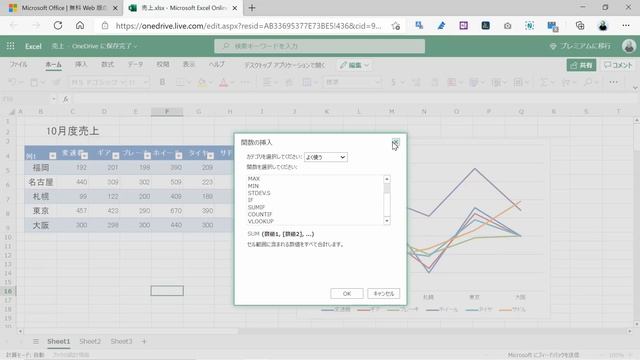Image resolution: width=640 pixels, height=360 pixels.
Task: Collapse the ribbon with the chevron
Action: pyautogui.click(x=635, y=88)
